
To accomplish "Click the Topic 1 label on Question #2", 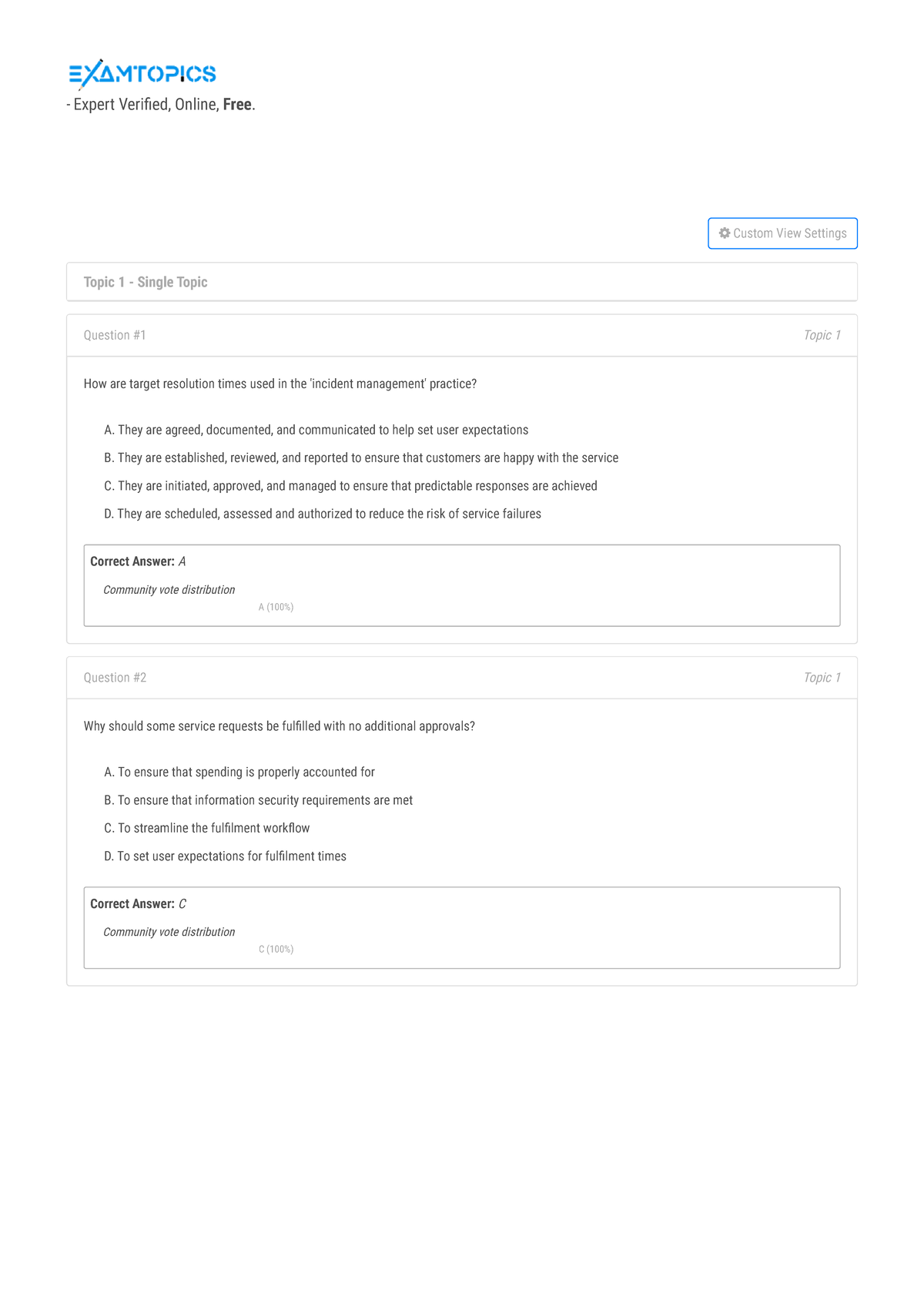I will (x=822, y=678).
